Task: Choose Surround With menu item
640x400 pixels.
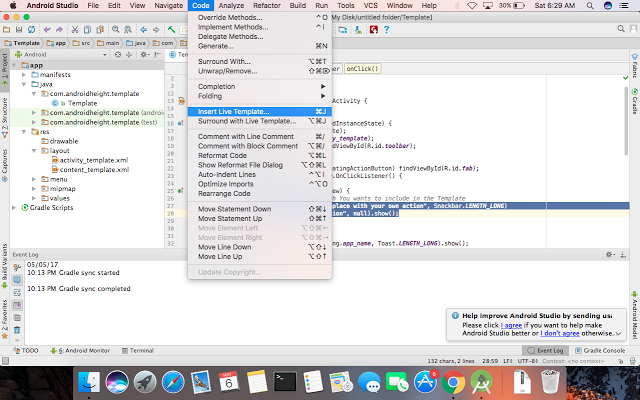Action: (260, 62)
